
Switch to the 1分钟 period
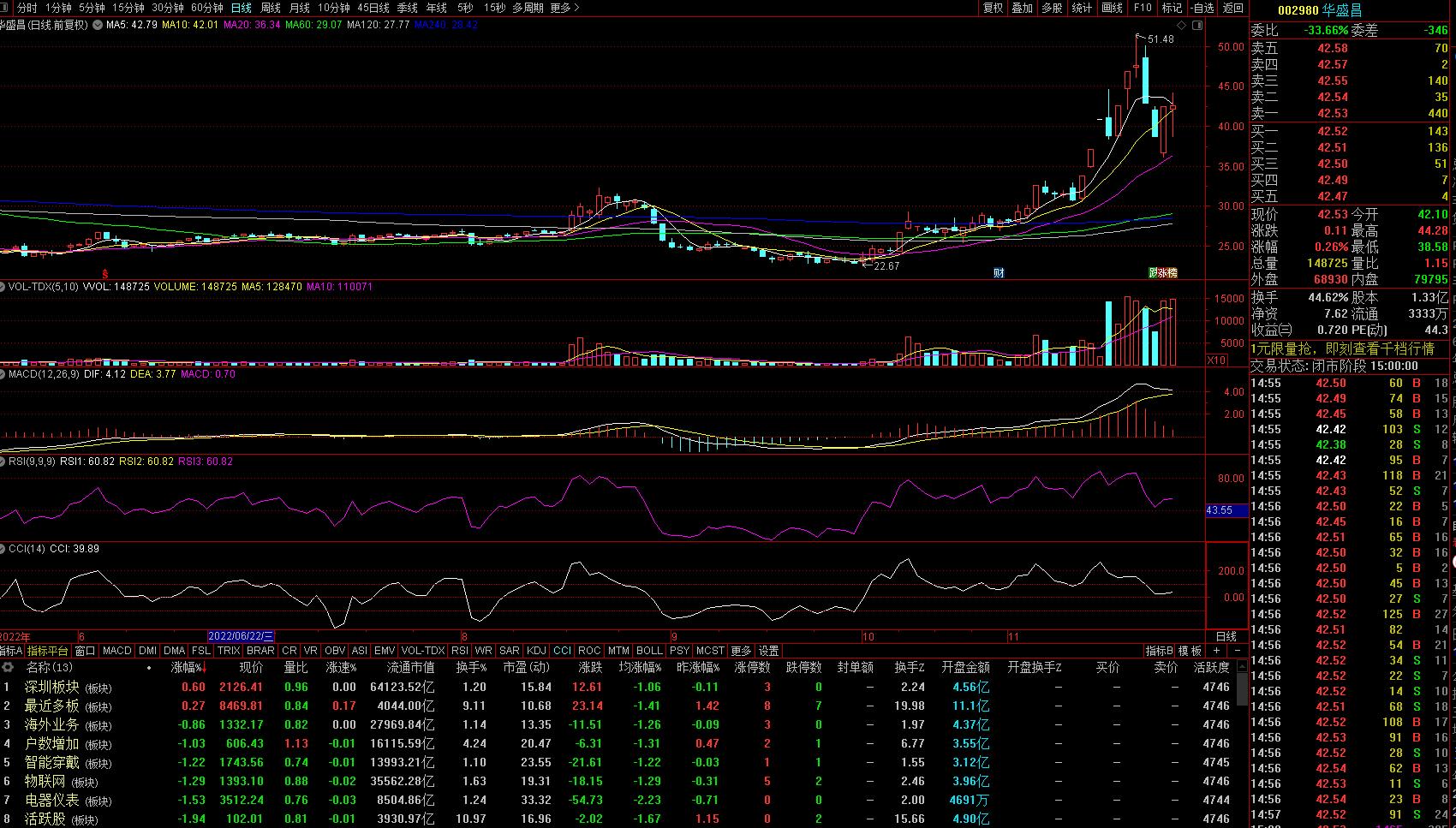(59, 8)
